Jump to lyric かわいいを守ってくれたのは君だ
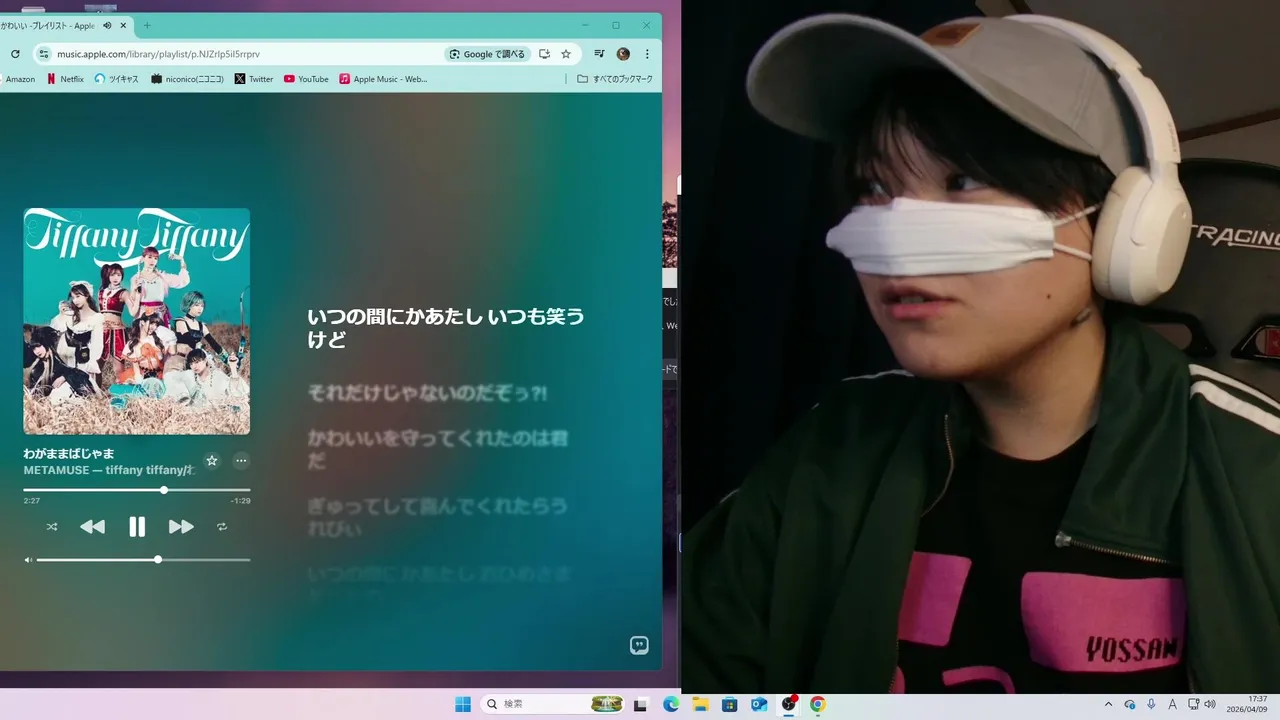The image size is (1280, 720). pyautogui.click(x=438, y=449)
